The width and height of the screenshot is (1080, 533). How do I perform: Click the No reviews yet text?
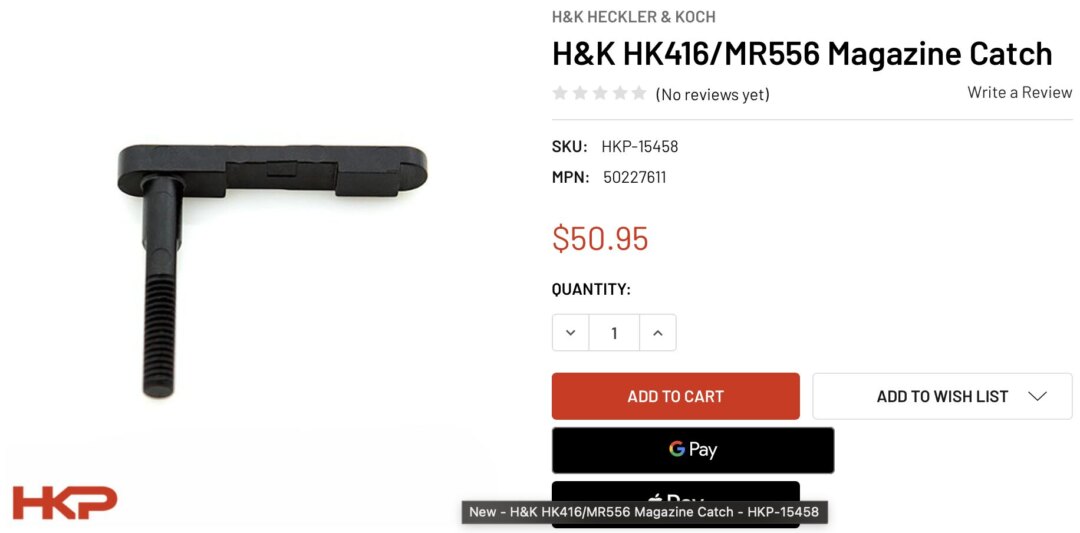click(x=712, y=94)
